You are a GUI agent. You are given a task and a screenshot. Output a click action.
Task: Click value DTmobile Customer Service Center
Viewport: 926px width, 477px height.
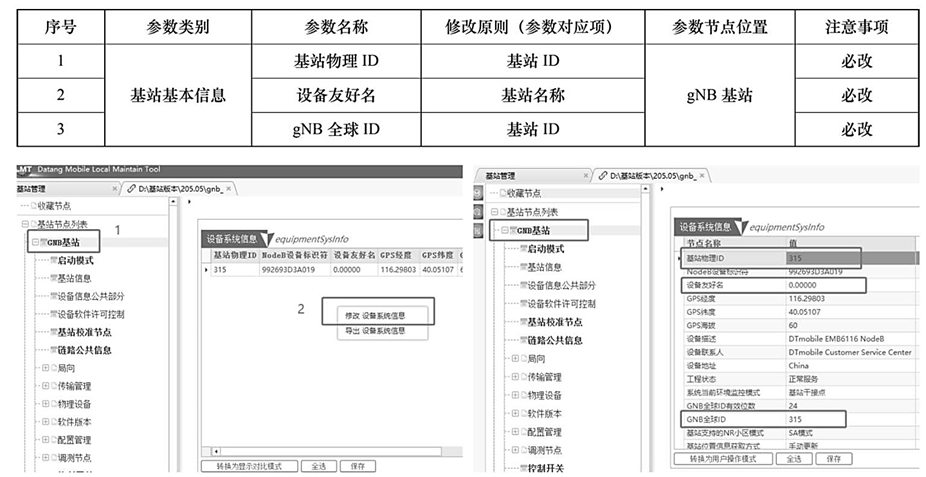(x=850, y=352)
